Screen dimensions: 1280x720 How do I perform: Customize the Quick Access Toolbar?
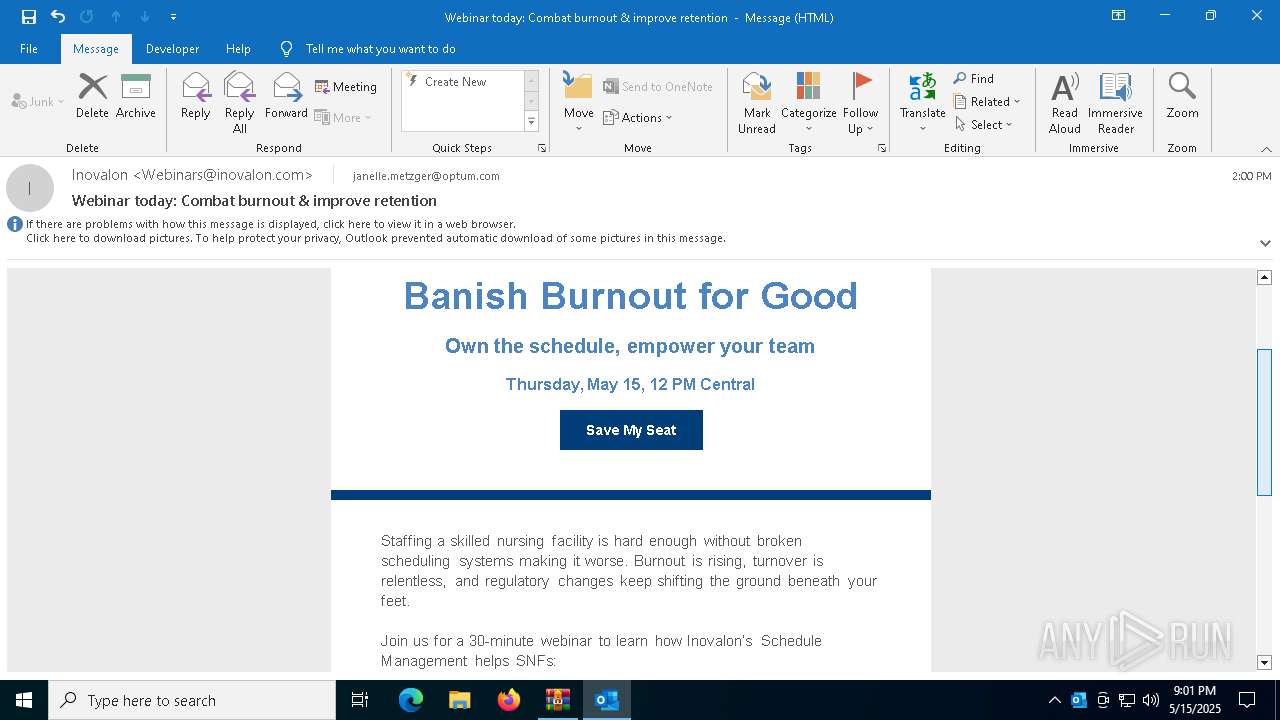[173, 17]
